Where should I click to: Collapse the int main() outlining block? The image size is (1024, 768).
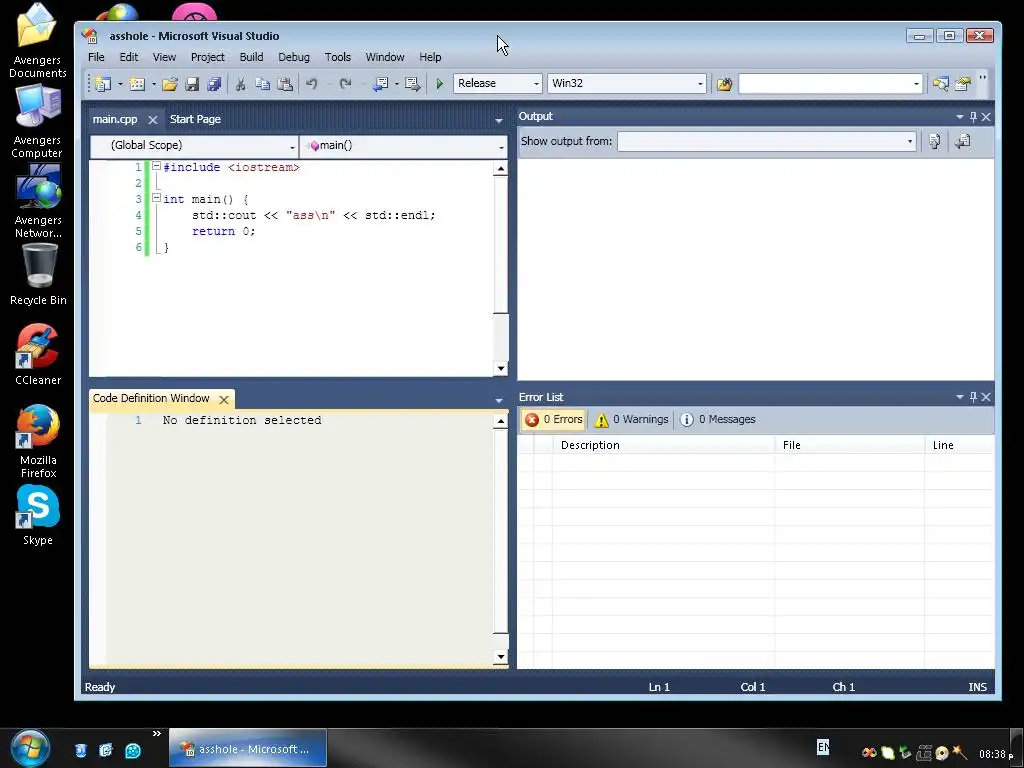pos(156,197)
